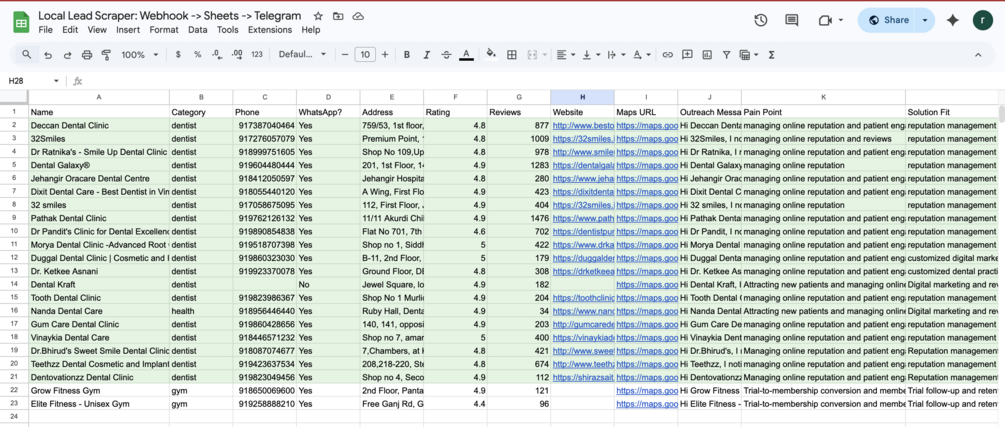Insert a comment
Screen dimensions: 1005x427
(x=687, y=55)
